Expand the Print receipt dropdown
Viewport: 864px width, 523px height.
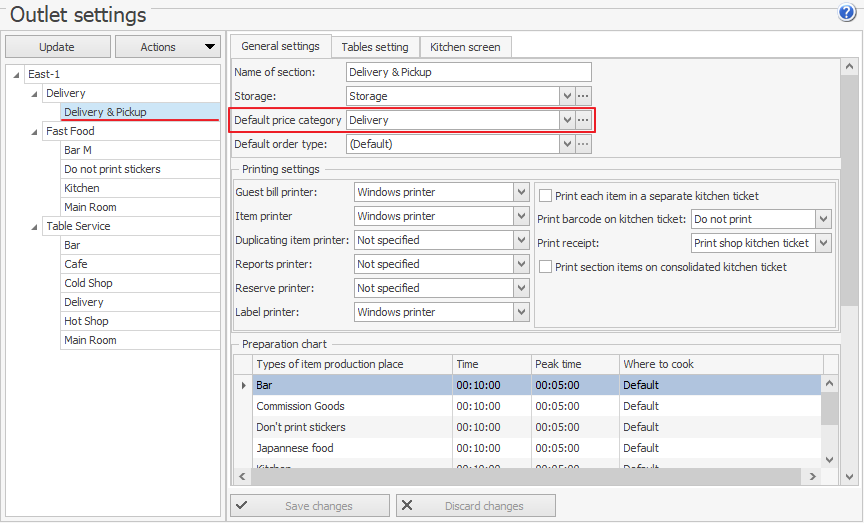(823, 243)
